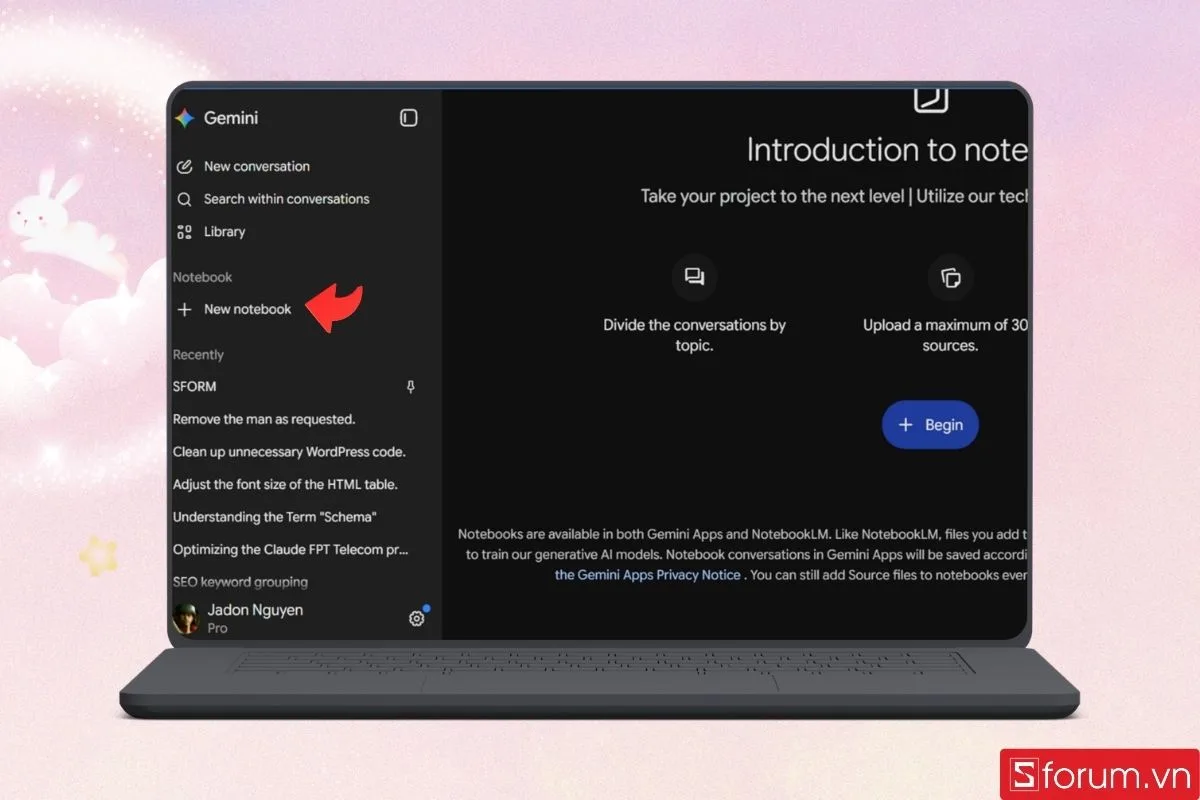Open 'Understanding the Term "Schema"' conversation
This screenshot has height=800, width=1200.
point(274,517)
